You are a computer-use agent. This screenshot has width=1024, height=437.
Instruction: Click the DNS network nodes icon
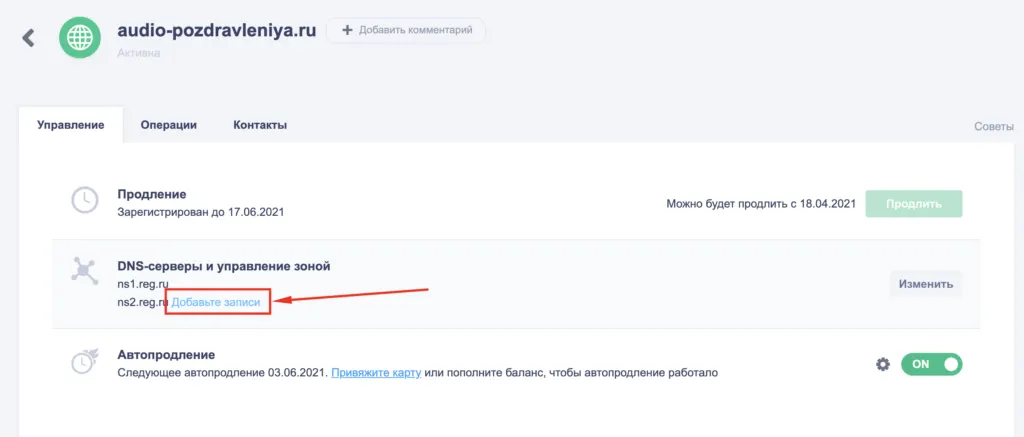(84, 271)
